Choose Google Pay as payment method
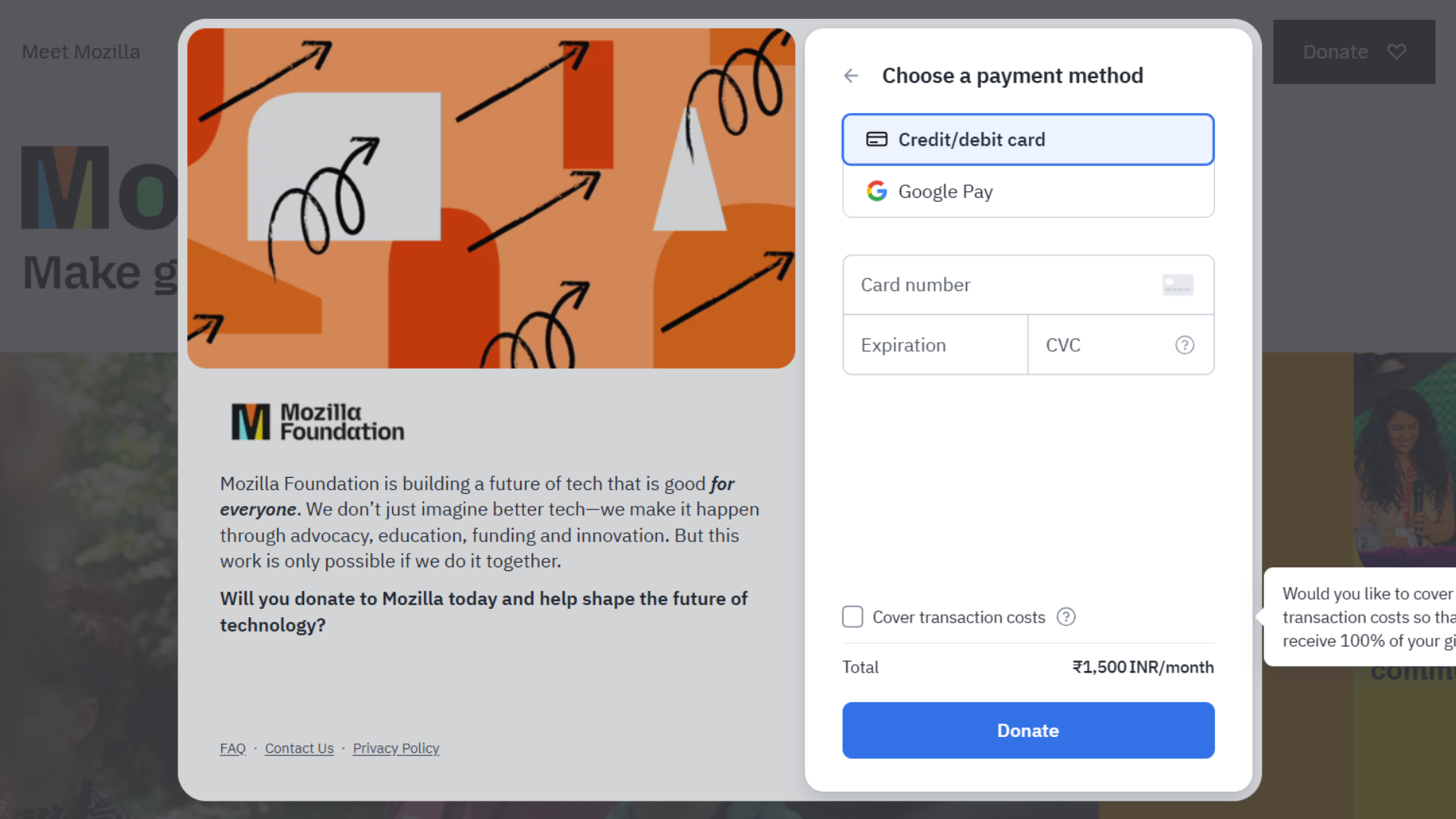The height and width of the screenshot is (819, 1456). [x=1028, y=191]
